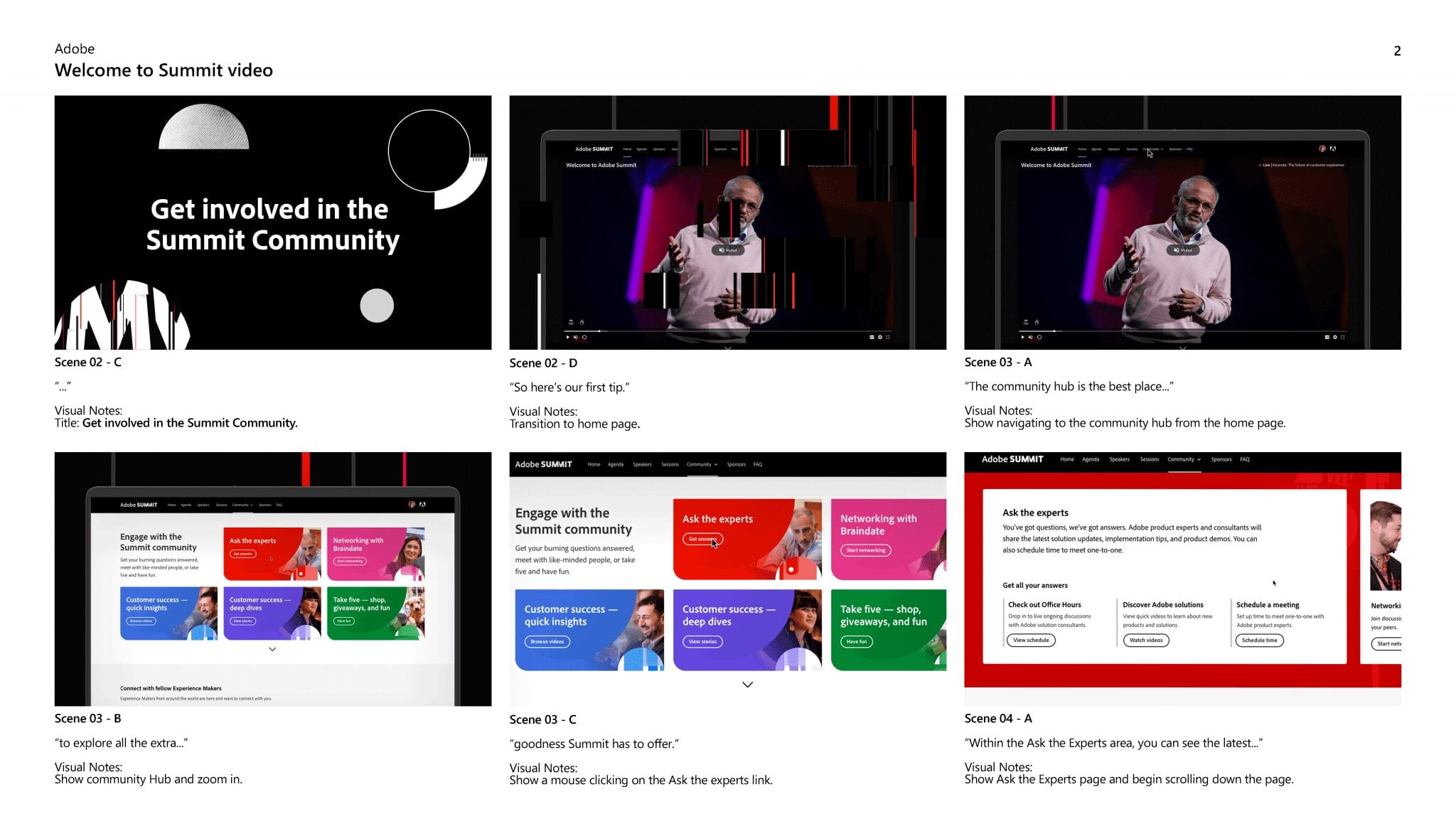Open the settings gear in Scene 03-A player
Image resolution: width=1456 pixels, height=819 pixels.
pos(1335,337)
